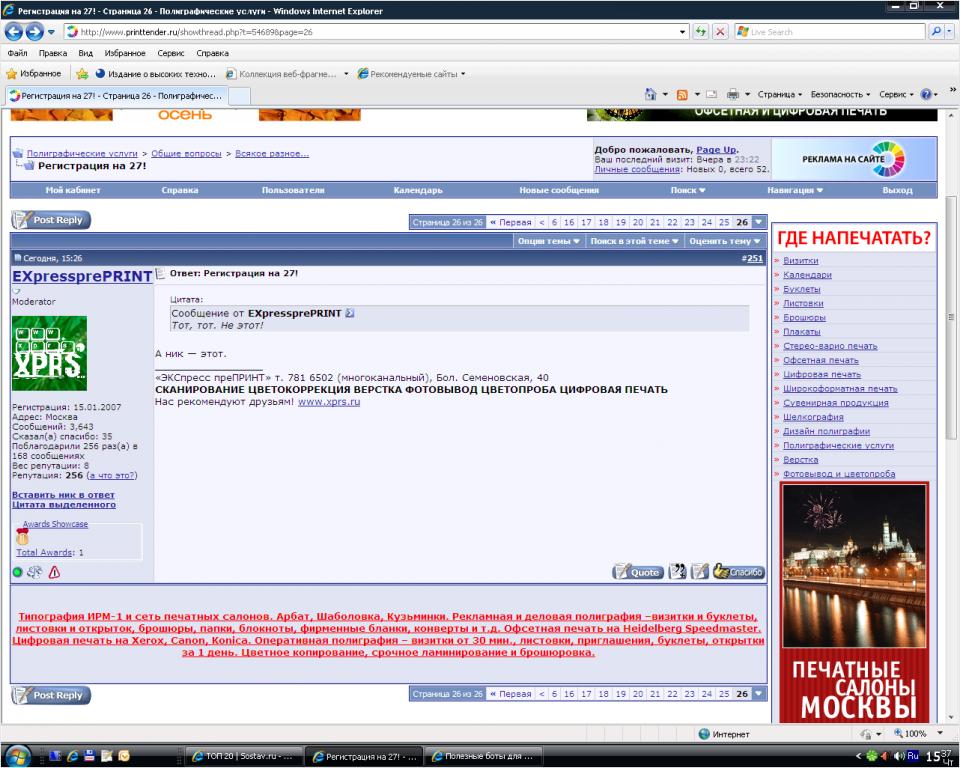Click the top Post Reply button
Screen dimensions: 960x768
click(51, 220)
